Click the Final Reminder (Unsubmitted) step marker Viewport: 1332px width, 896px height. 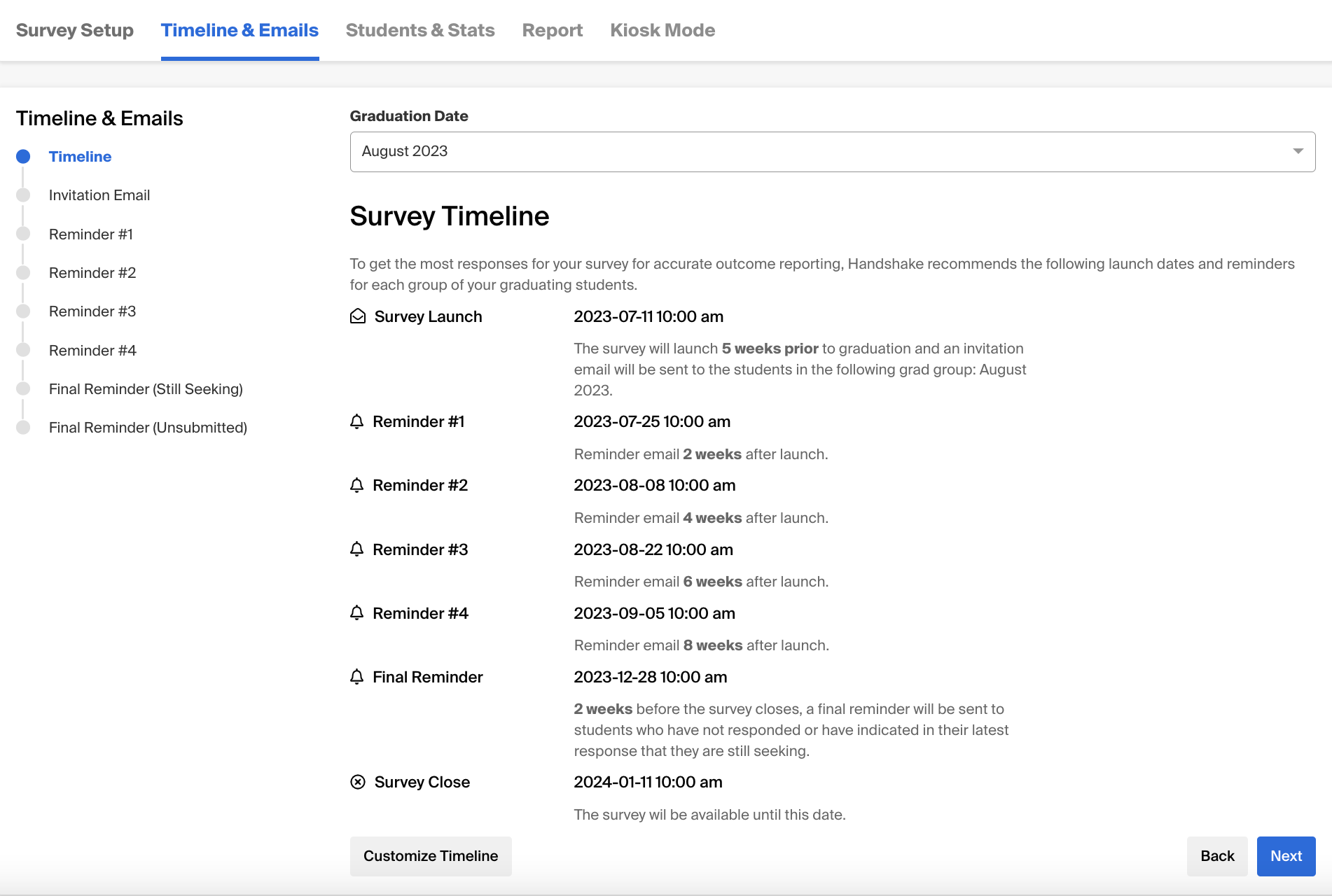[23, 427]
